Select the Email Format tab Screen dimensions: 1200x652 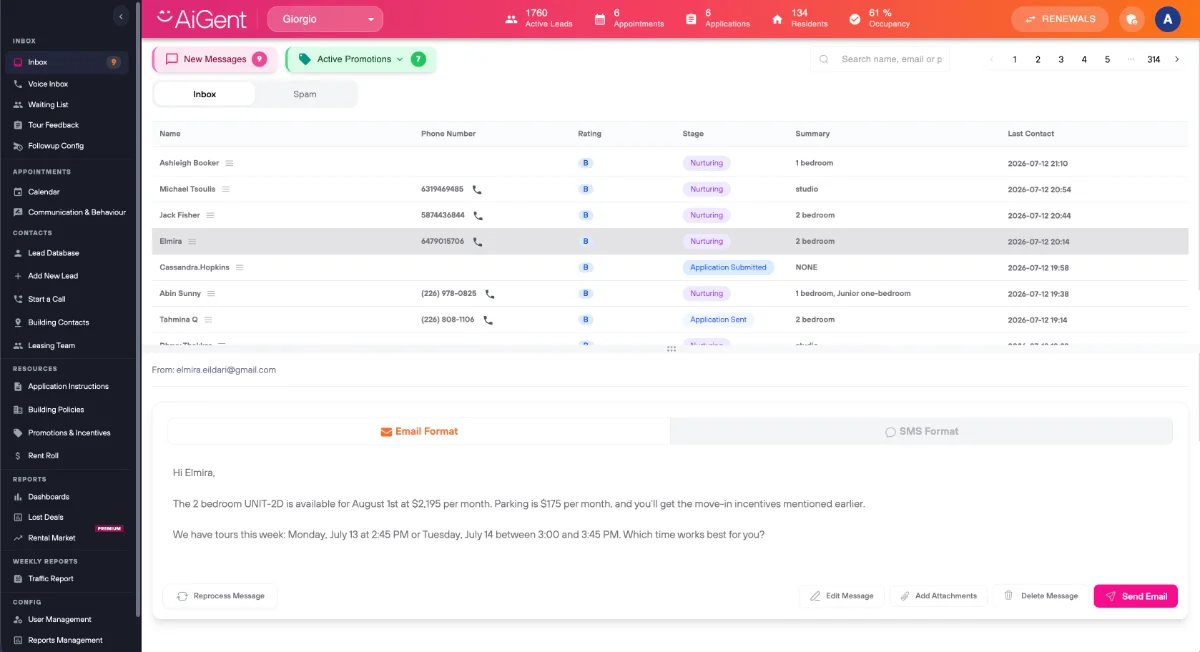coord(419,431)
